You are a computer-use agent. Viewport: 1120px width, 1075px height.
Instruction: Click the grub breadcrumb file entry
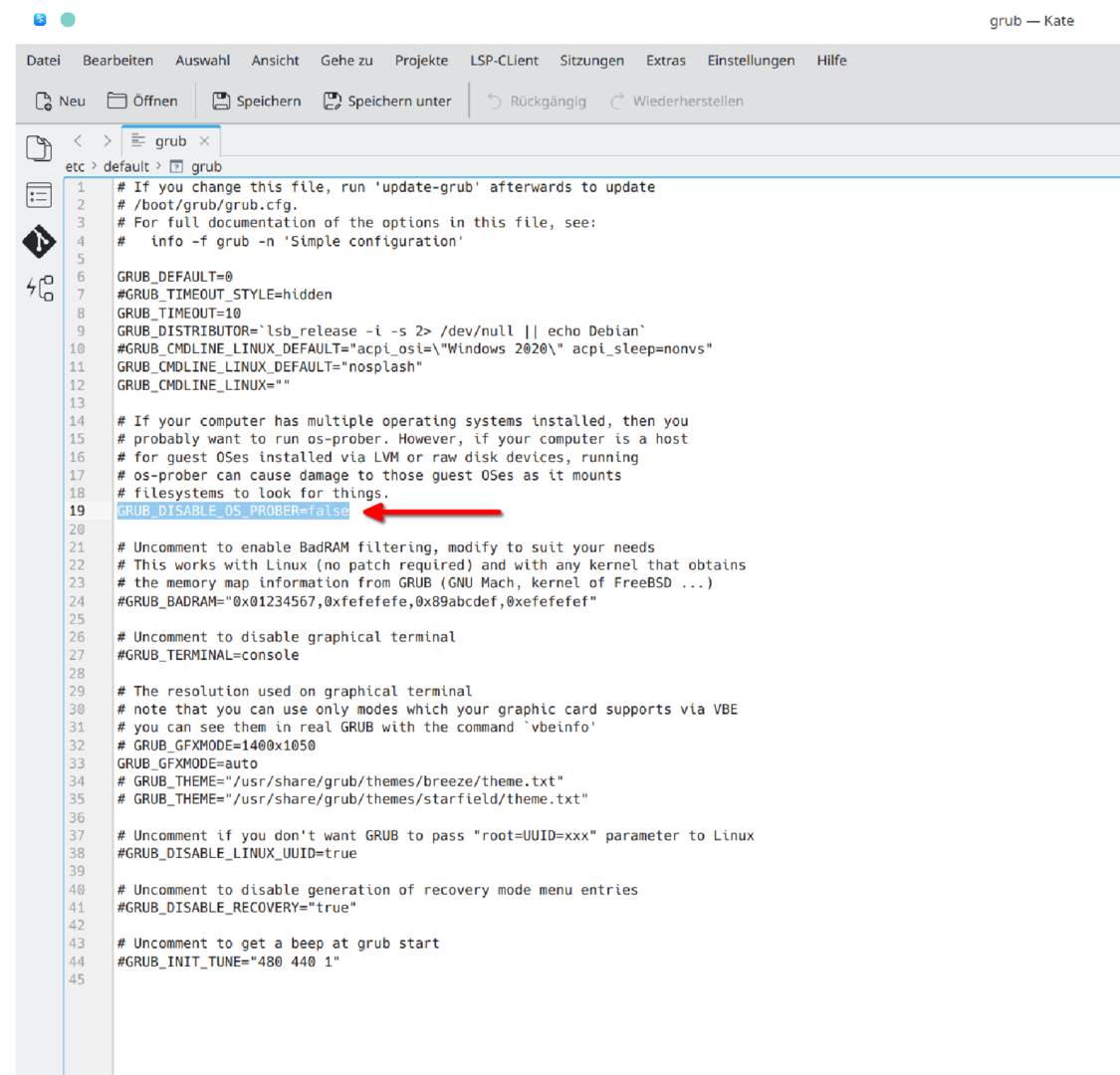pos(196,166)
